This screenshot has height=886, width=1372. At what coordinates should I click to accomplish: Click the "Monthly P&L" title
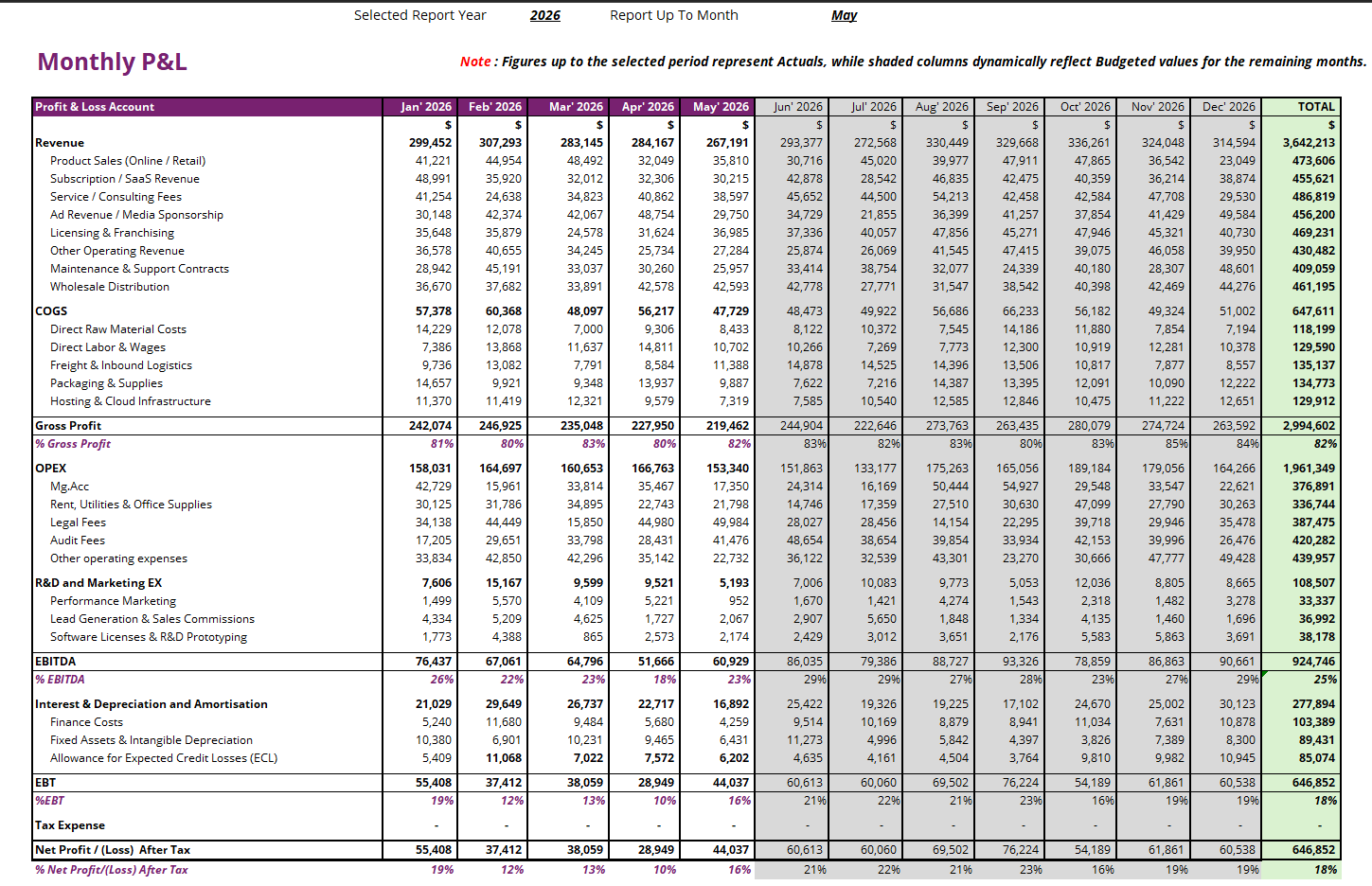click(x=112, y=62)
